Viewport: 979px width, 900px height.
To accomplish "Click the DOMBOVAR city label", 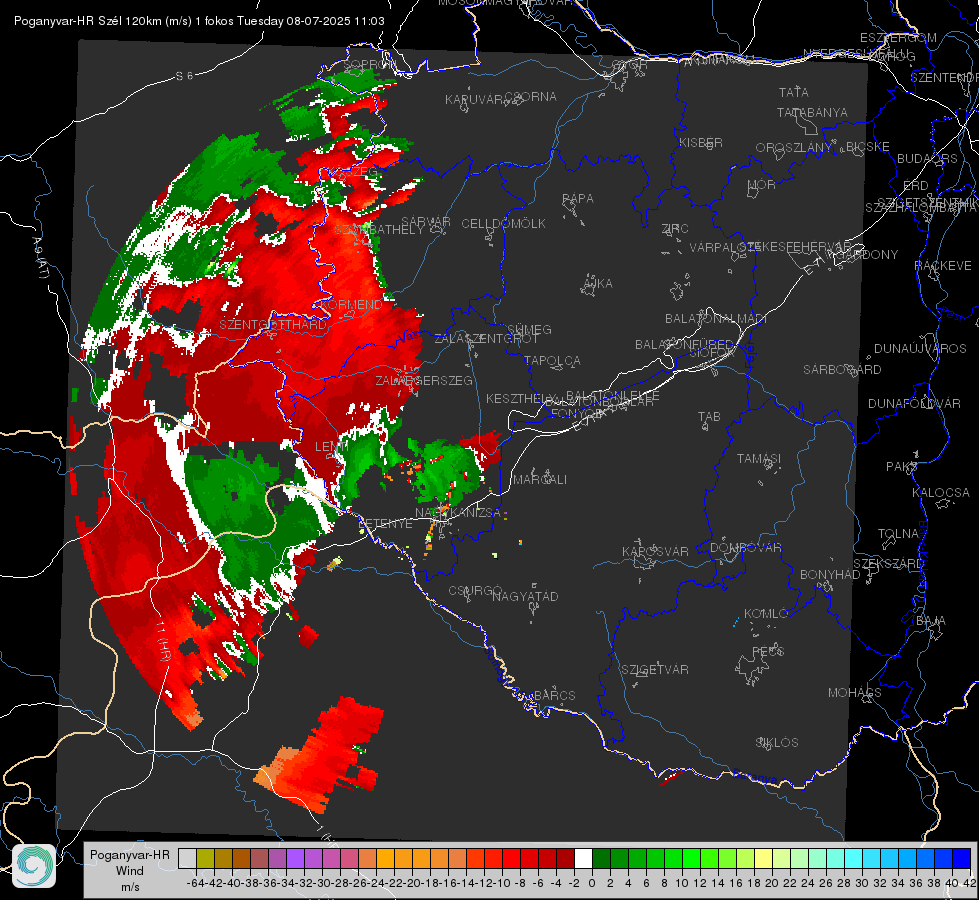I will [745, 548].
